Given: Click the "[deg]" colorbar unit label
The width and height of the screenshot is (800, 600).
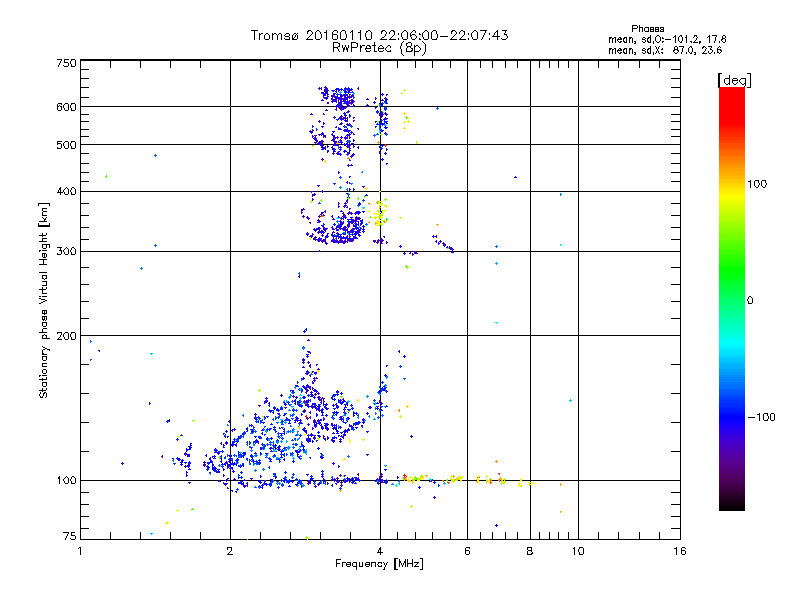Looking at the screenshot, I should (734, 80).
